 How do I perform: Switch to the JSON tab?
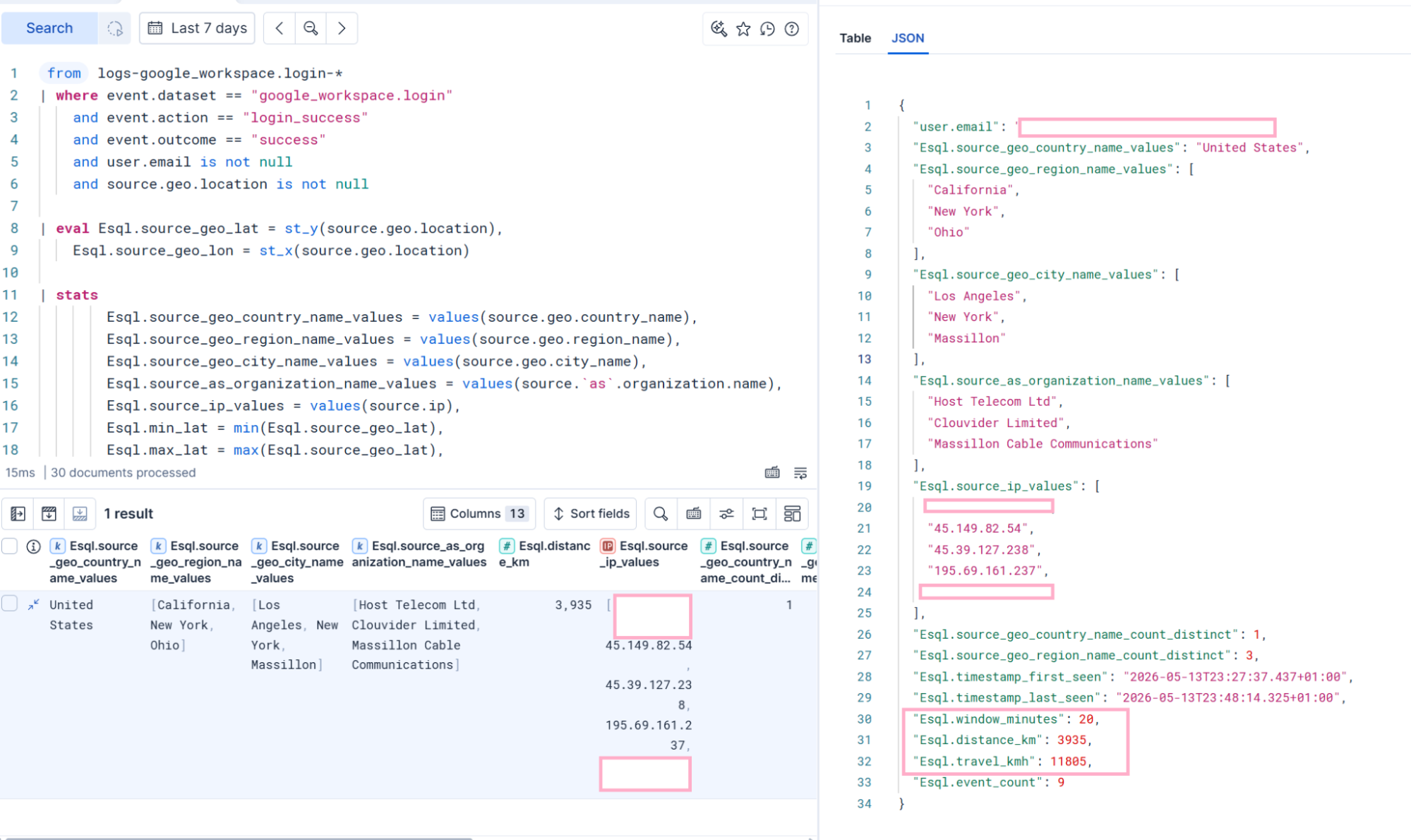[x=907, y=38]
